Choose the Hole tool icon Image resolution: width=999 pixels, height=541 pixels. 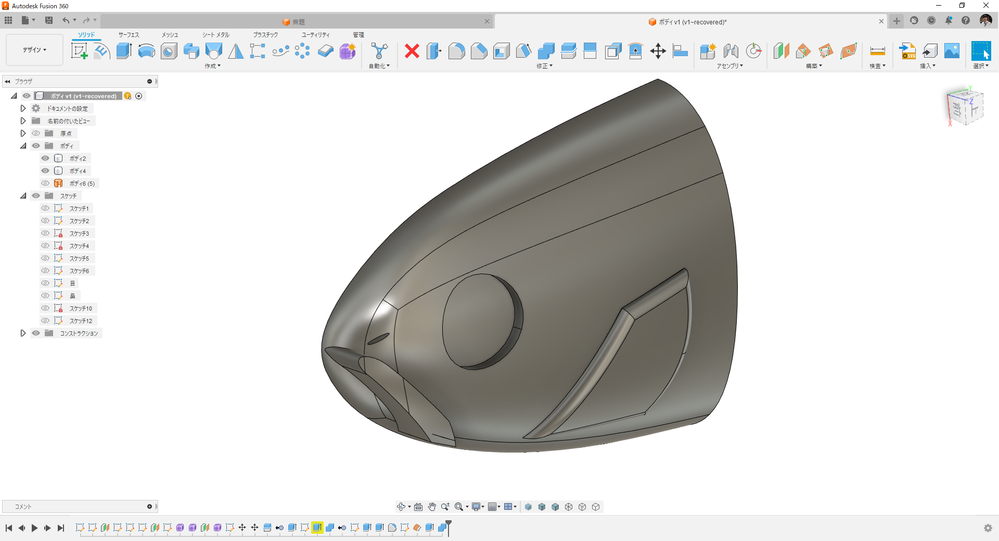[169, 51]
